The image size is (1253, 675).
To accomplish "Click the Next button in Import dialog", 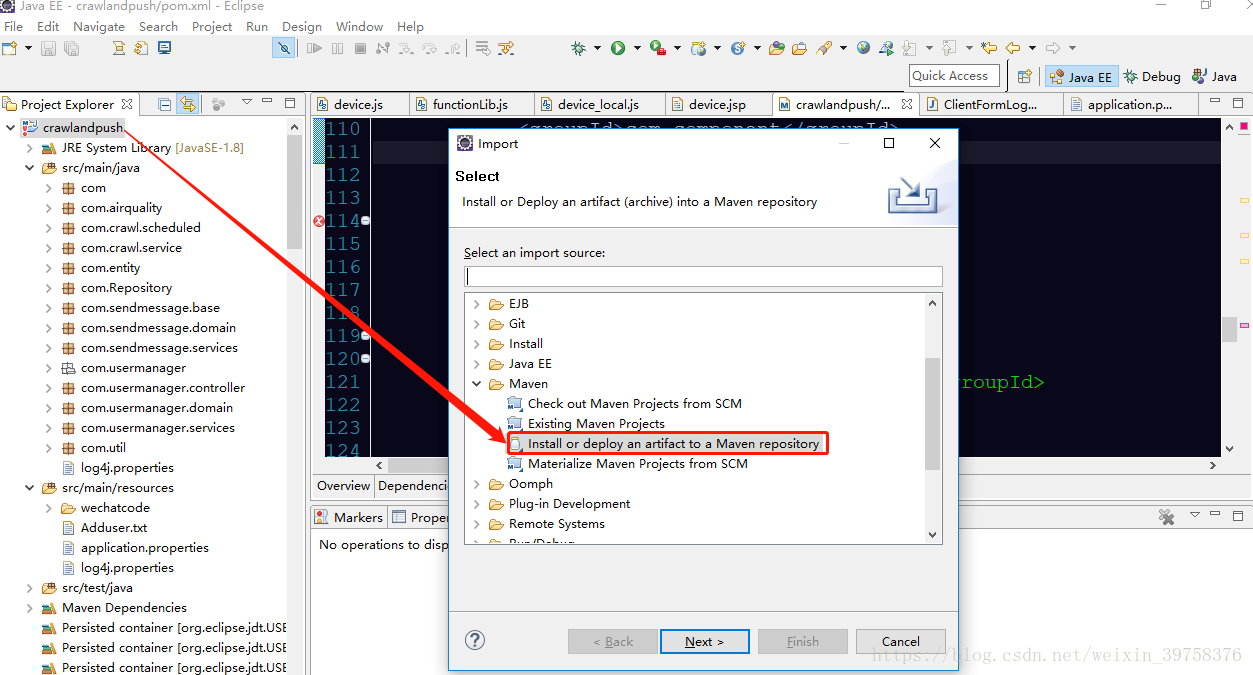I will click(704, 642).
